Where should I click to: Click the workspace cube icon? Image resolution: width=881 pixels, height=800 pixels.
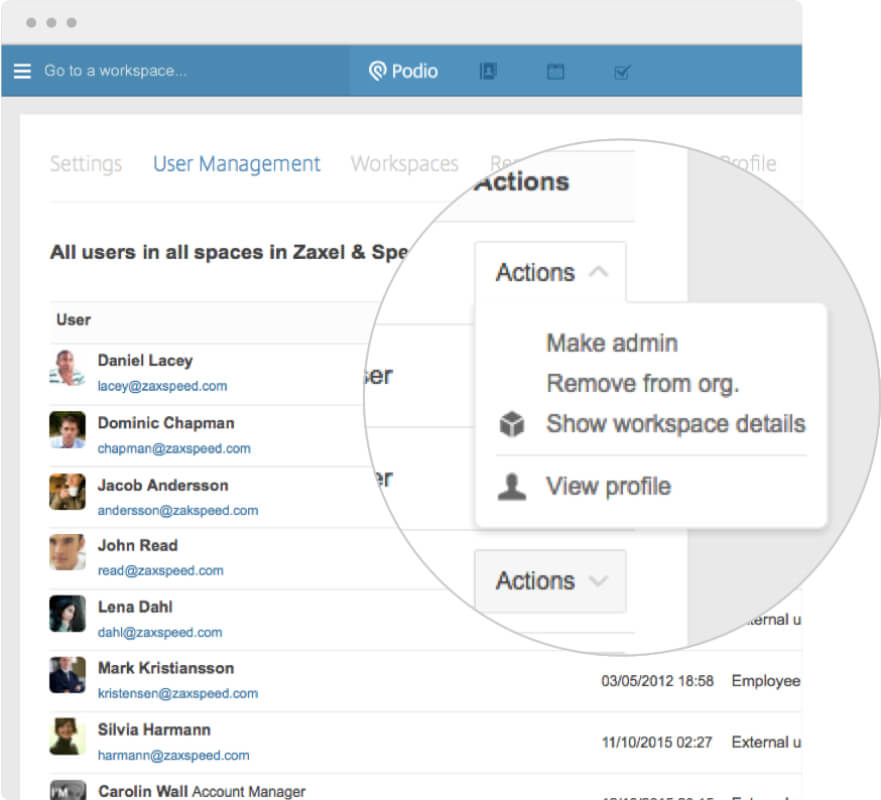click(512, 424)
